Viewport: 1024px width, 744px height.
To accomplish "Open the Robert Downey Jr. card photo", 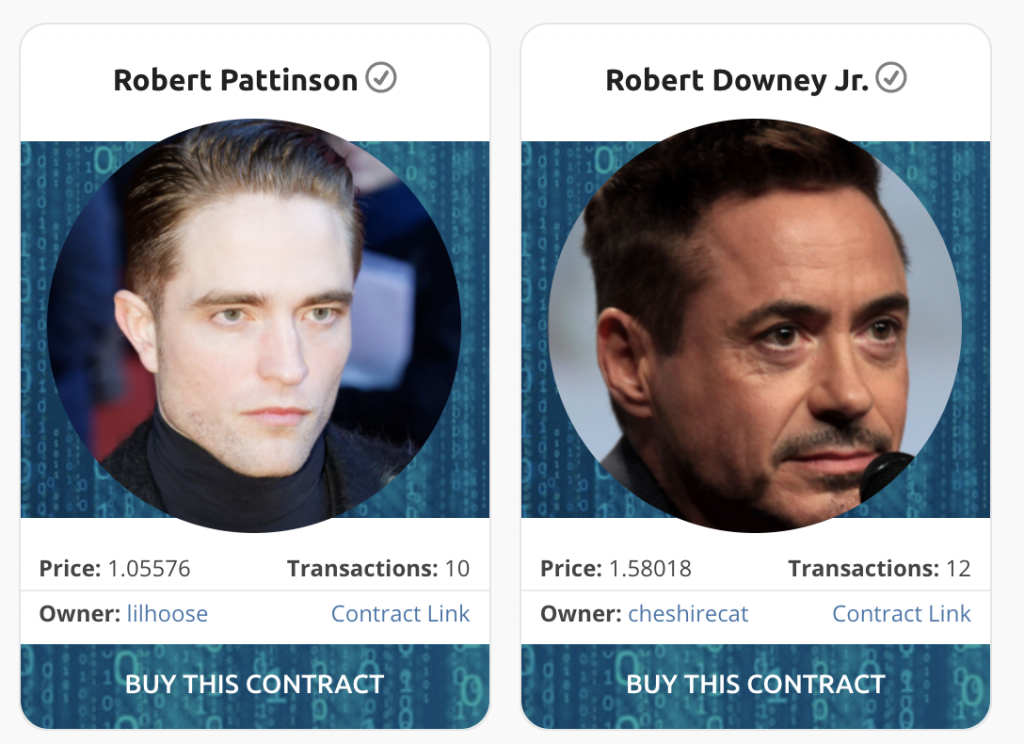I will pos(755,326).
